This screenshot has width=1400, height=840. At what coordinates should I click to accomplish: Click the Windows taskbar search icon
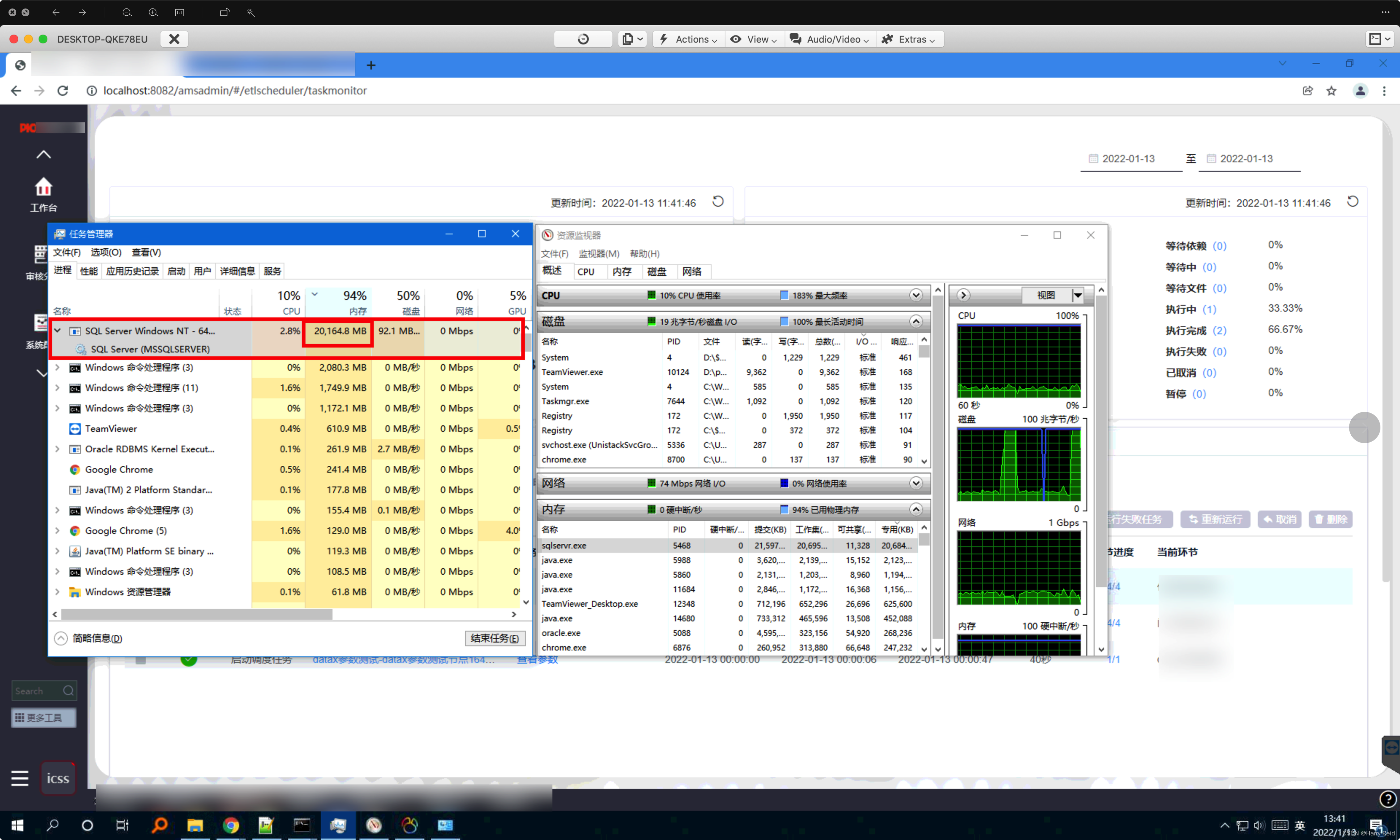click(x=53, y=825)
